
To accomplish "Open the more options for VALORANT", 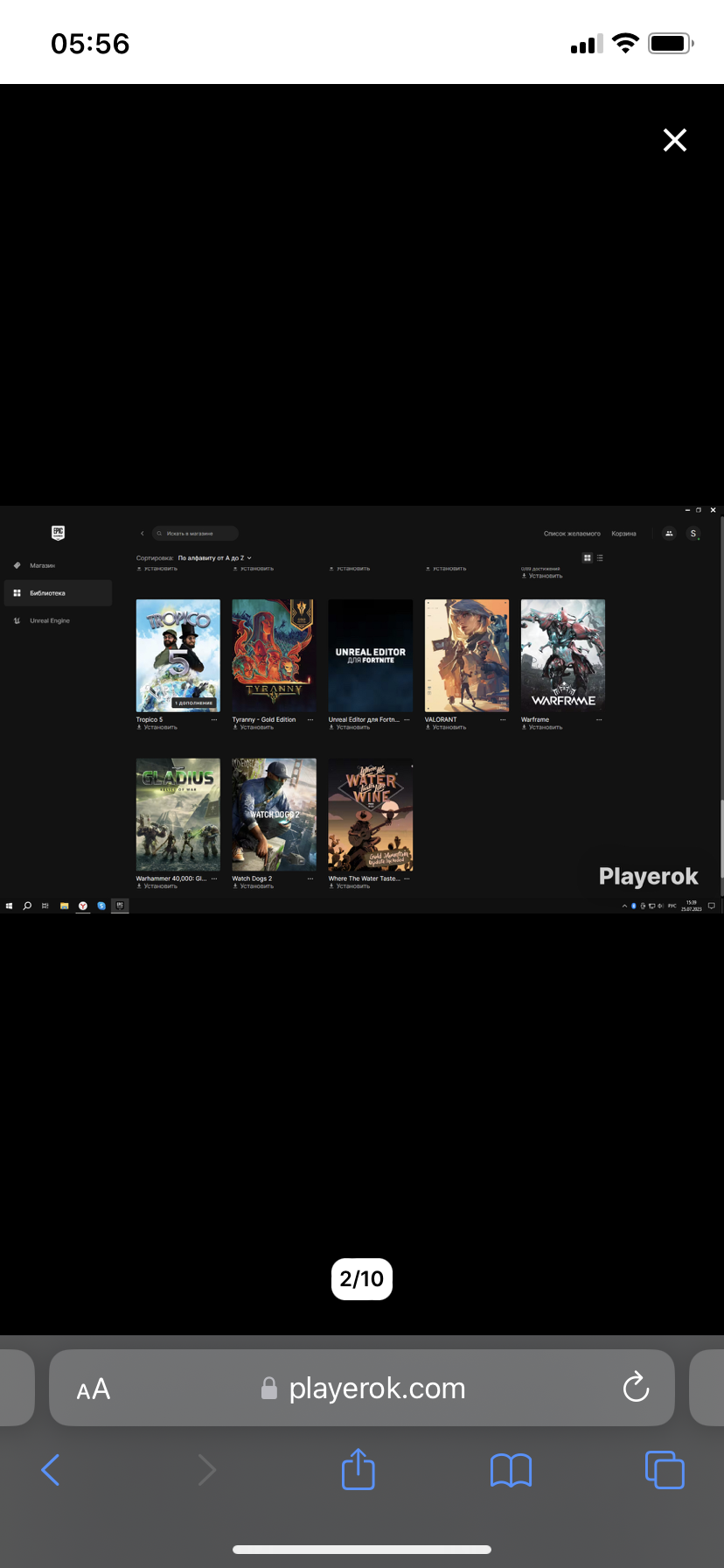I will point(503,719).
